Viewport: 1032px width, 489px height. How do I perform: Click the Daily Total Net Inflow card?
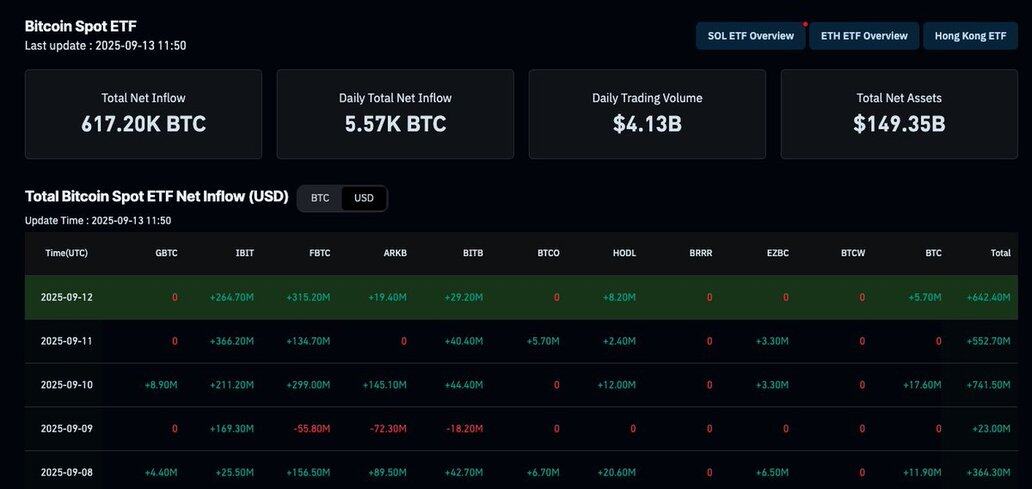(x=395, y=114)
